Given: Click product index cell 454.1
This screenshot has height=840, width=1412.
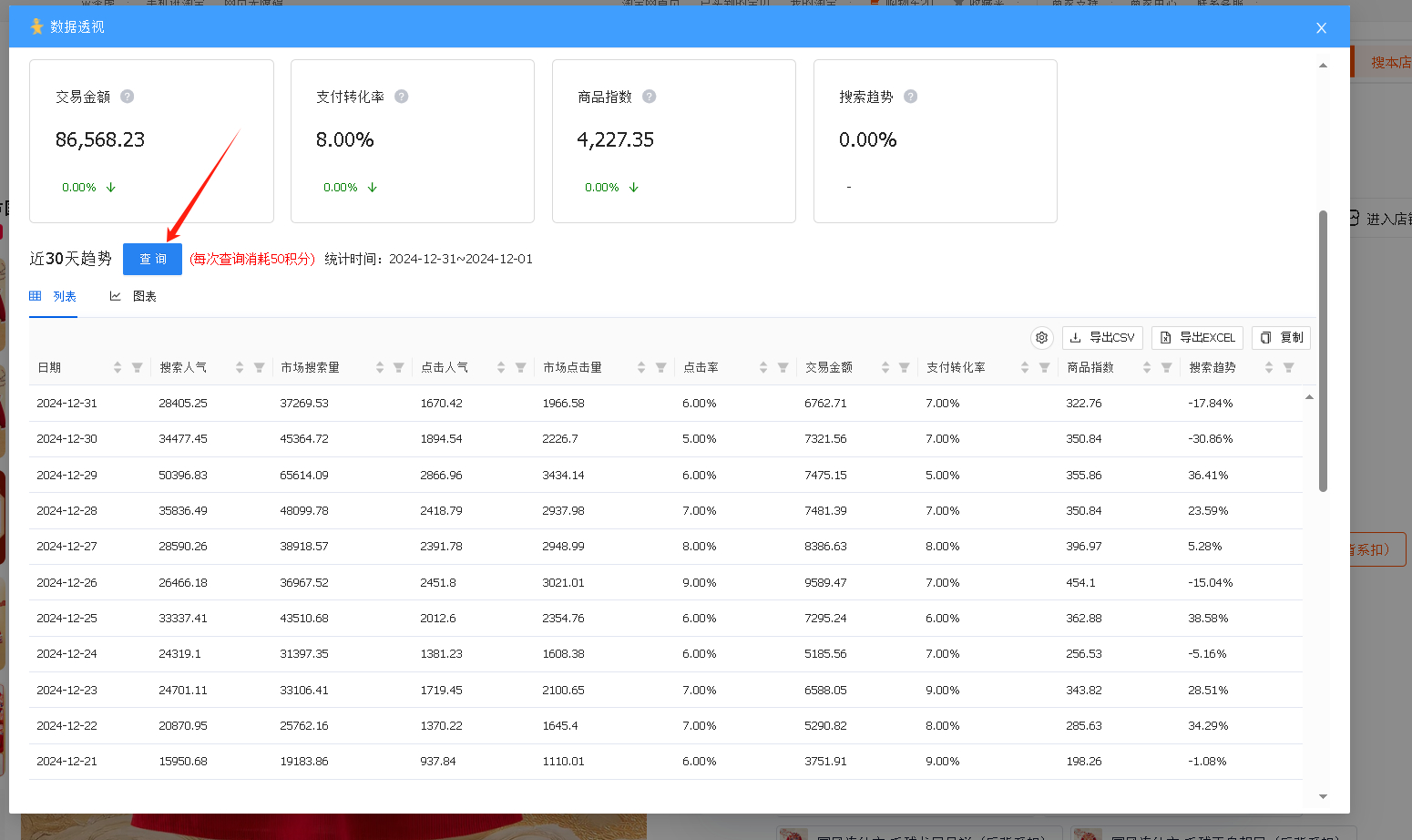Looking at the screenshot, I should 1080,583.
